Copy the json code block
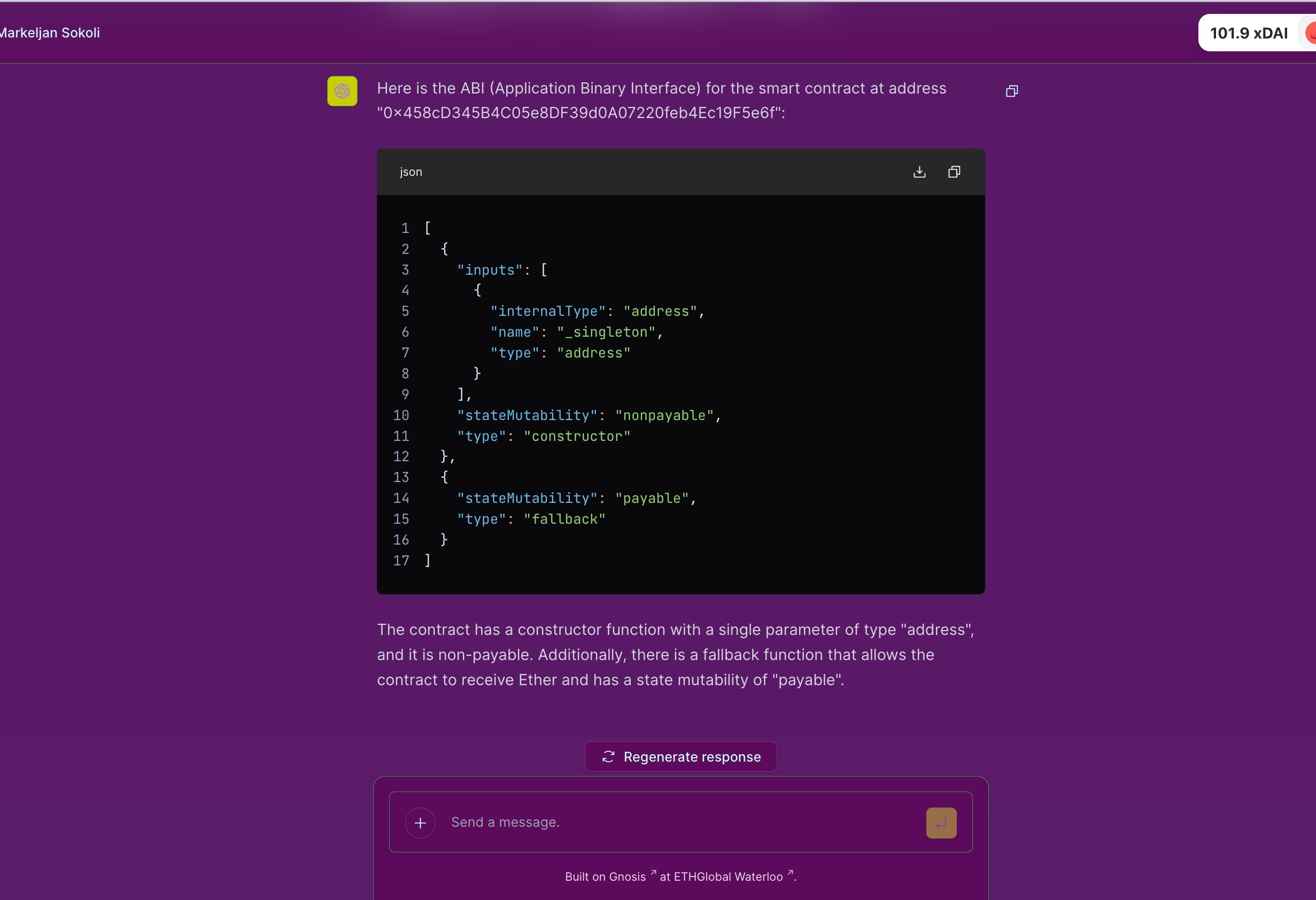 point(954,172)
